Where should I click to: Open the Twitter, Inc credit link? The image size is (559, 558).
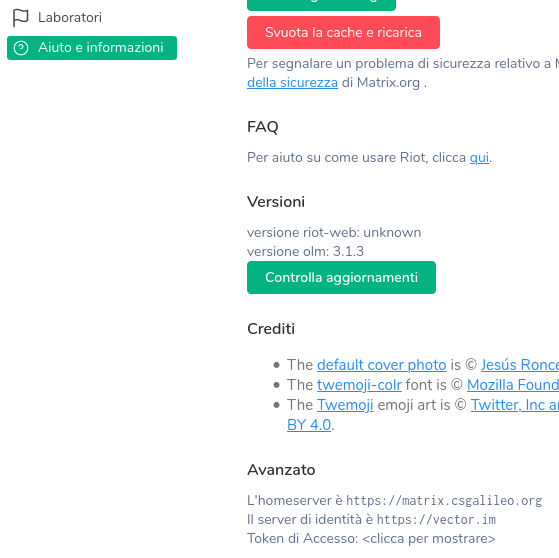(515, 405)
